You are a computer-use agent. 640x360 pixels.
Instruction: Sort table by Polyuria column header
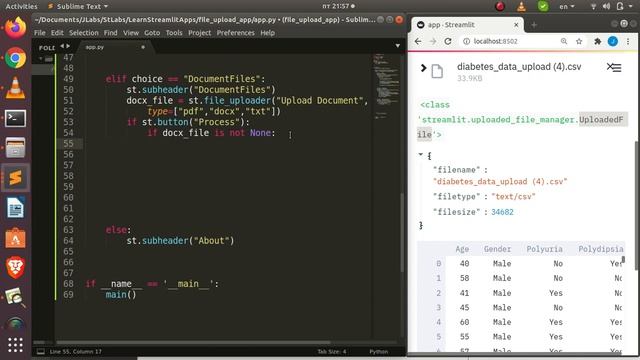[544, 249]
